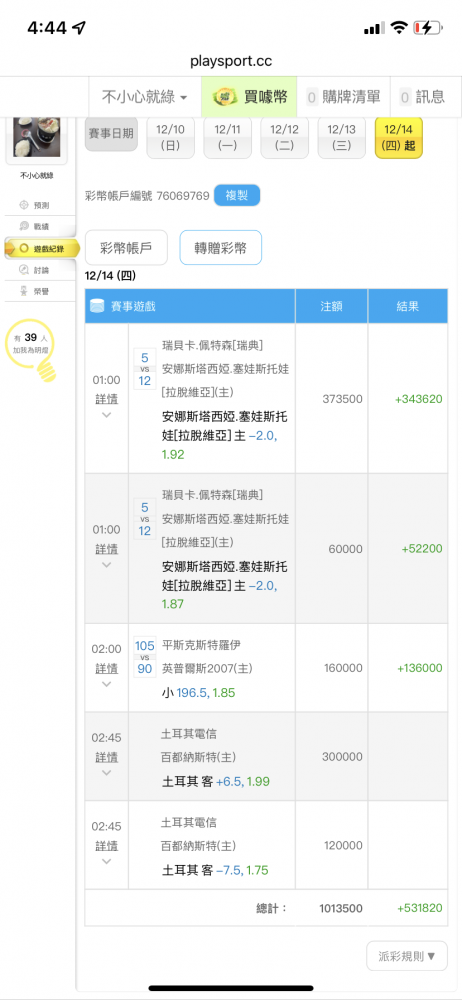The width and height of the screenshot is (462, 1000).
Task: Open the 不小心就綠 user dropdown
Action: pyautogui.click(x=145, y=97)
